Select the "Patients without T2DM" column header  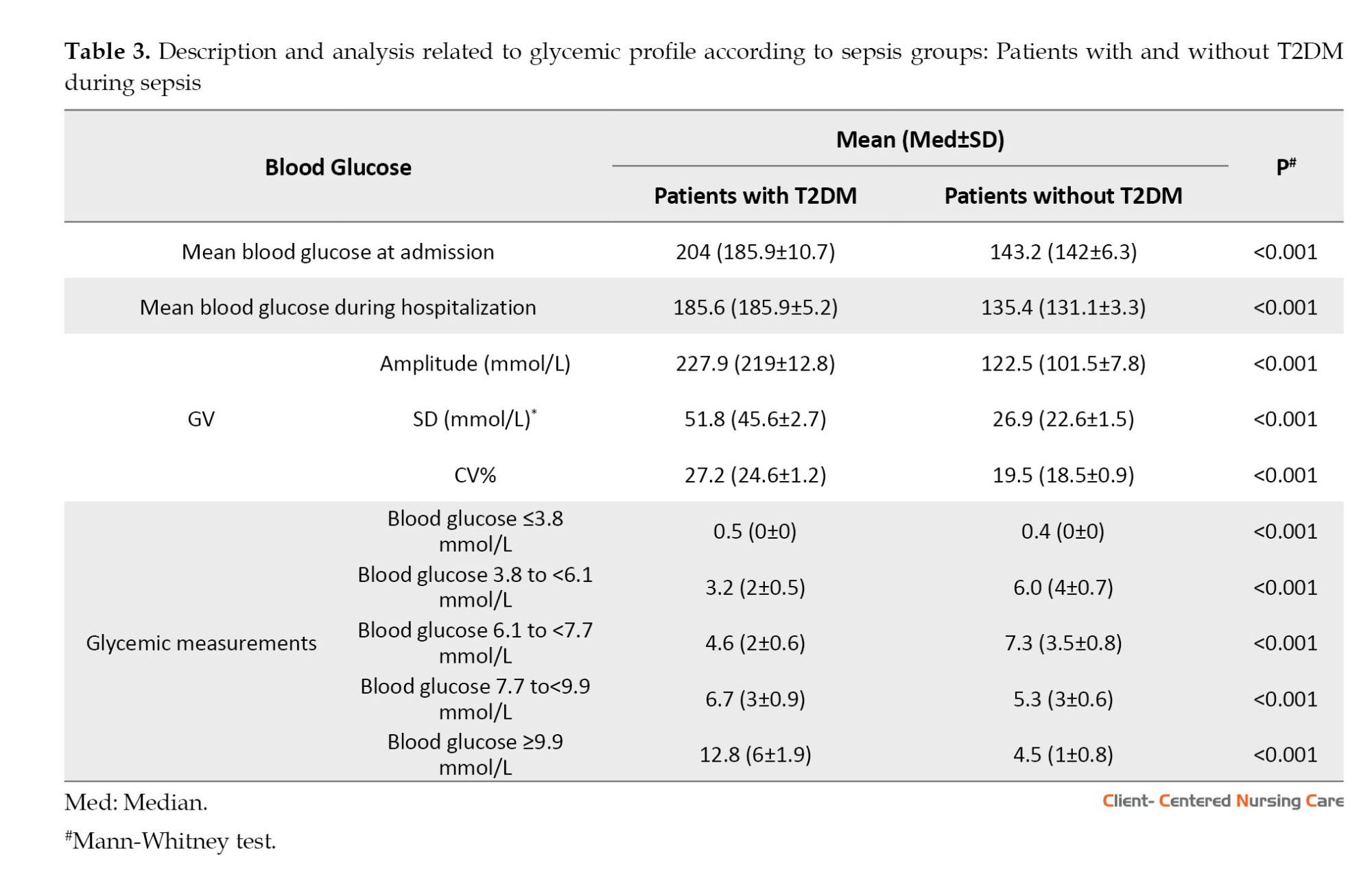[1063, 196]
